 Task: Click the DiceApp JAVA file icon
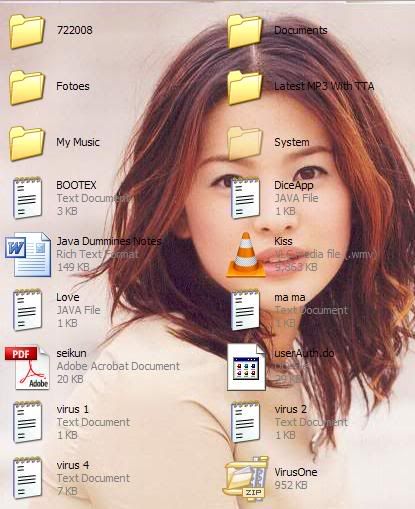coord(245,198)
